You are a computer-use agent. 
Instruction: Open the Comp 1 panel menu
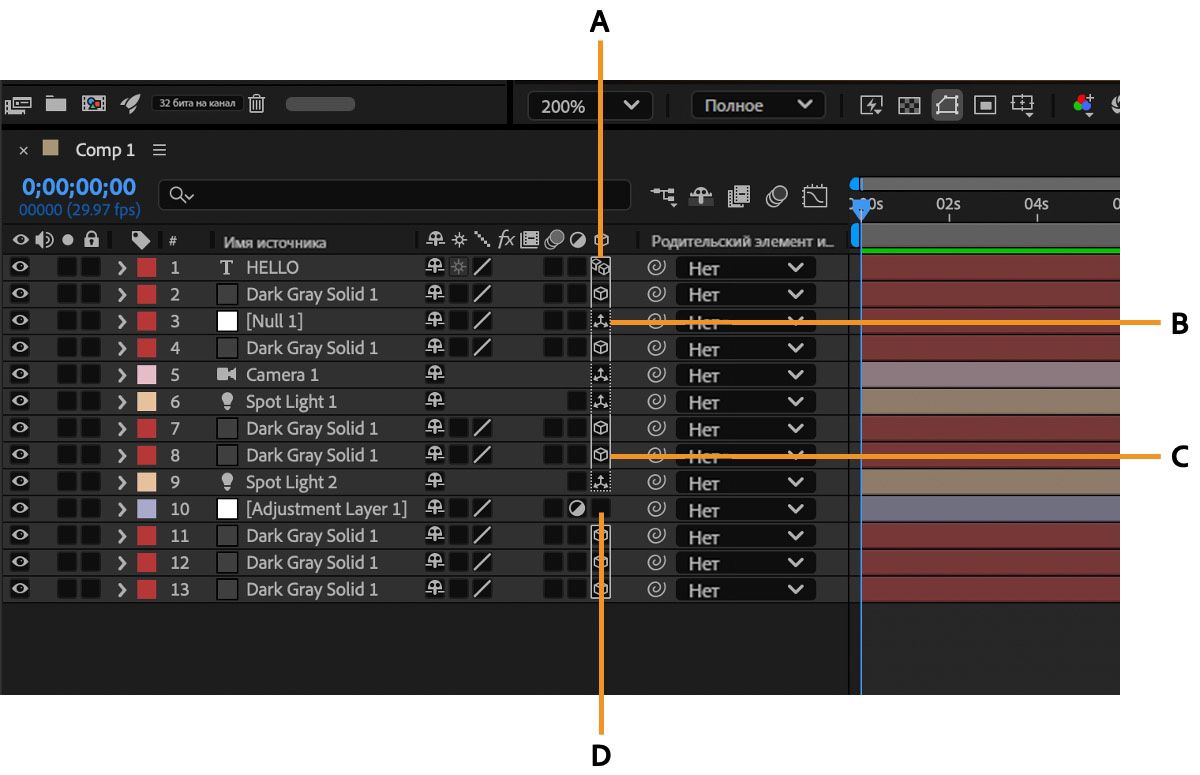[160, 150]
